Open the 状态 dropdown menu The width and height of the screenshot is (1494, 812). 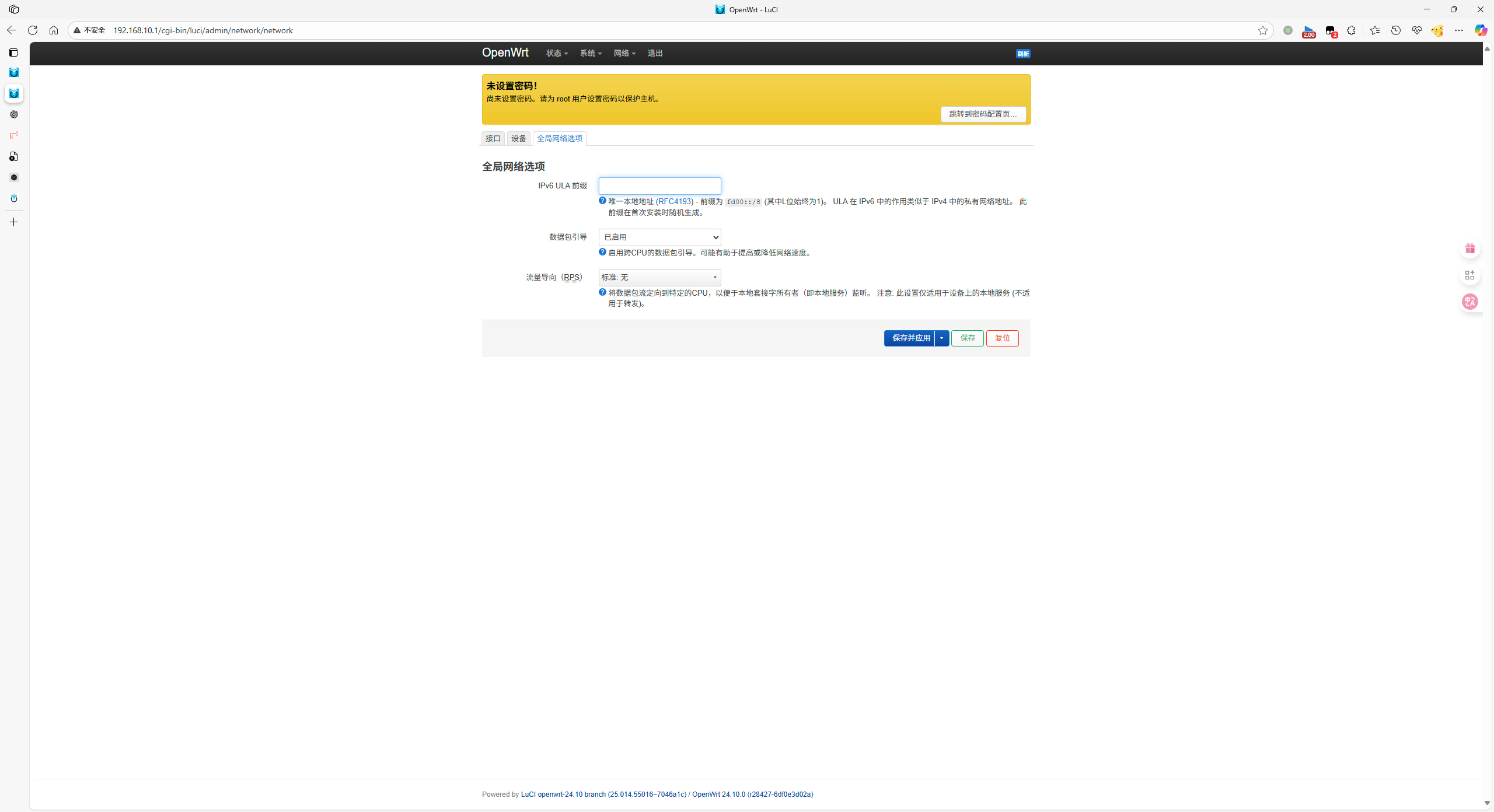pos(557,53)
